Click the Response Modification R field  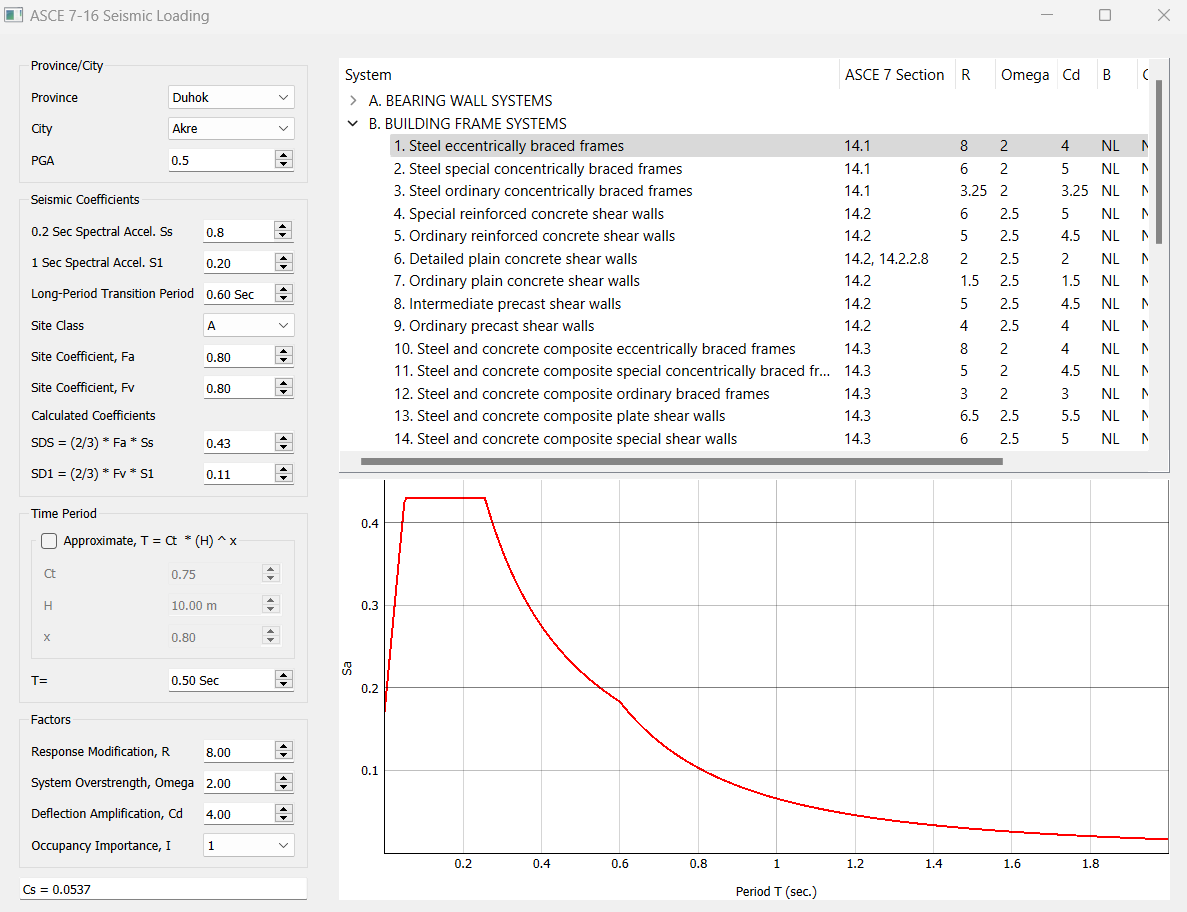click(x=238, y=752)
